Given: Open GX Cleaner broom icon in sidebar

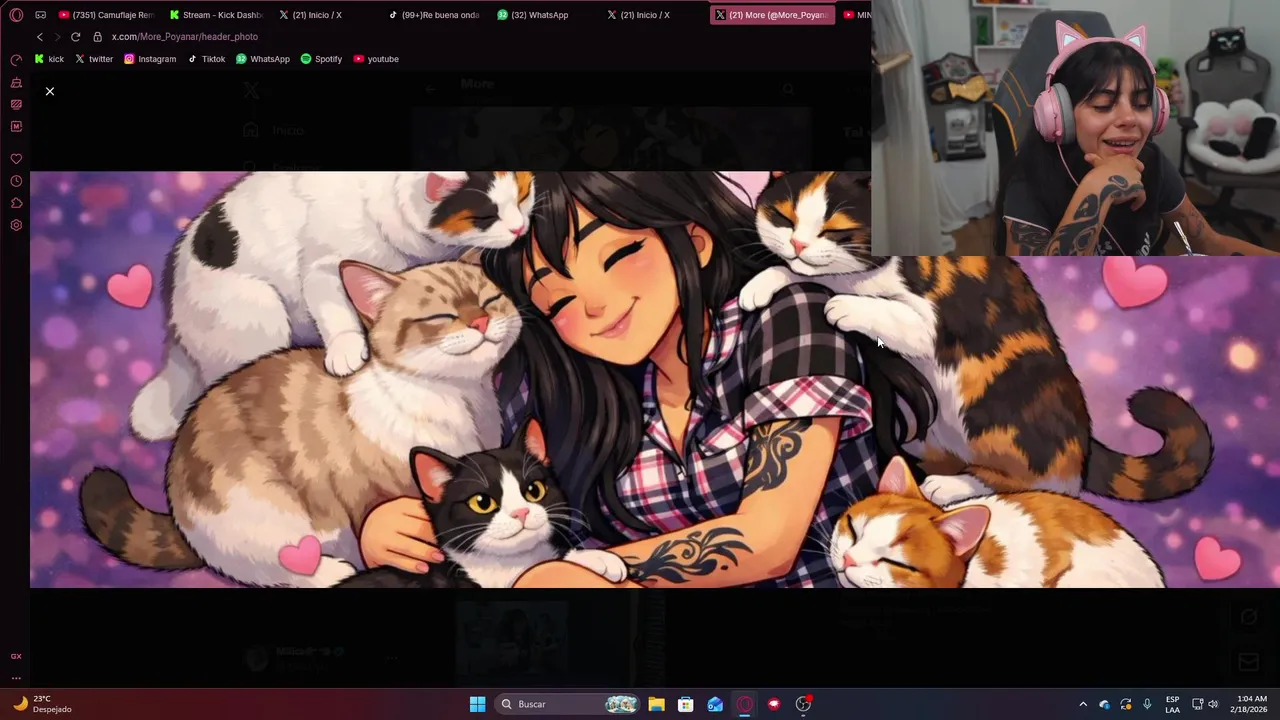Looking at the screenshot, I should pos(16,82).
